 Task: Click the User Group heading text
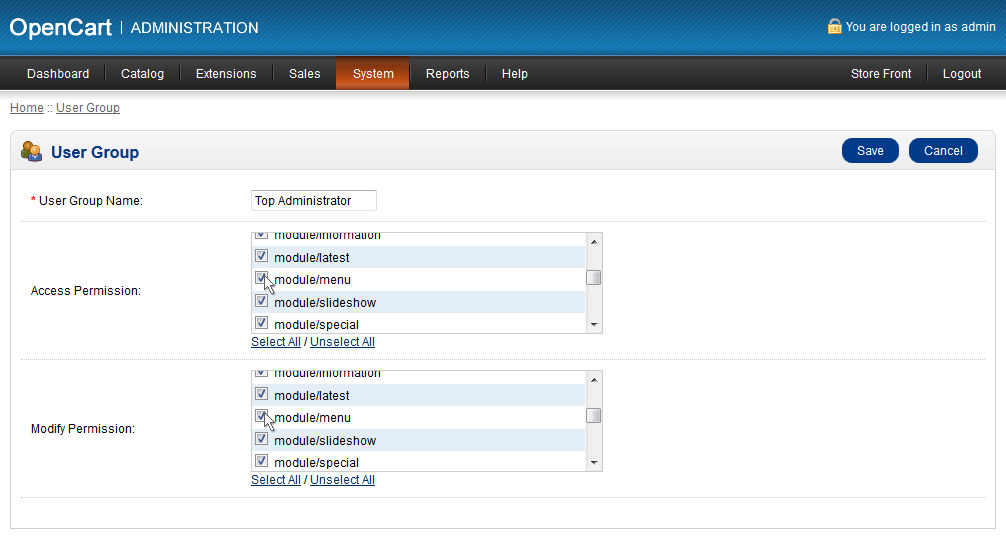tap(95, 152)
